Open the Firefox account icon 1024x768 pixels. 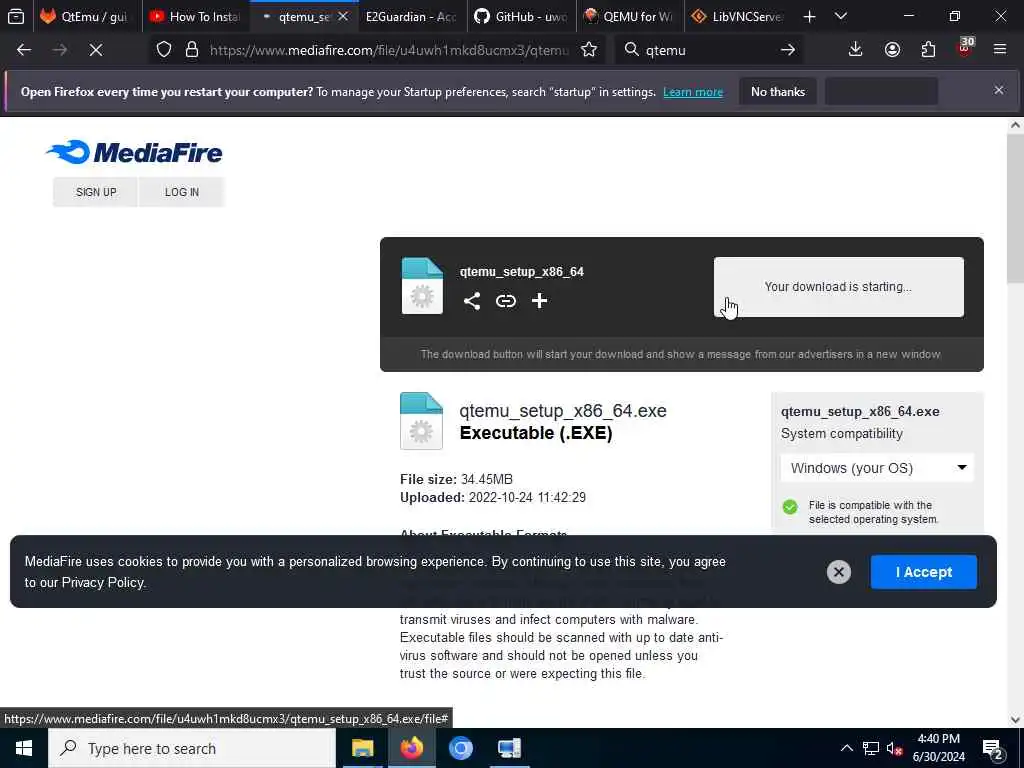point(892,49)
